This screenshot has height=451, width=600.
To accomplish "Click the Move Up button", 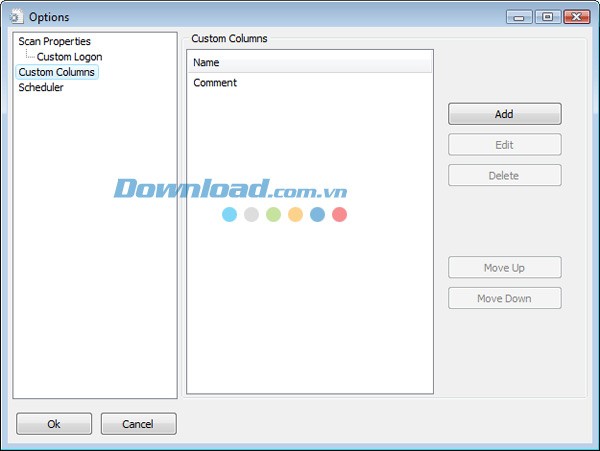I will tap(505, 267).
